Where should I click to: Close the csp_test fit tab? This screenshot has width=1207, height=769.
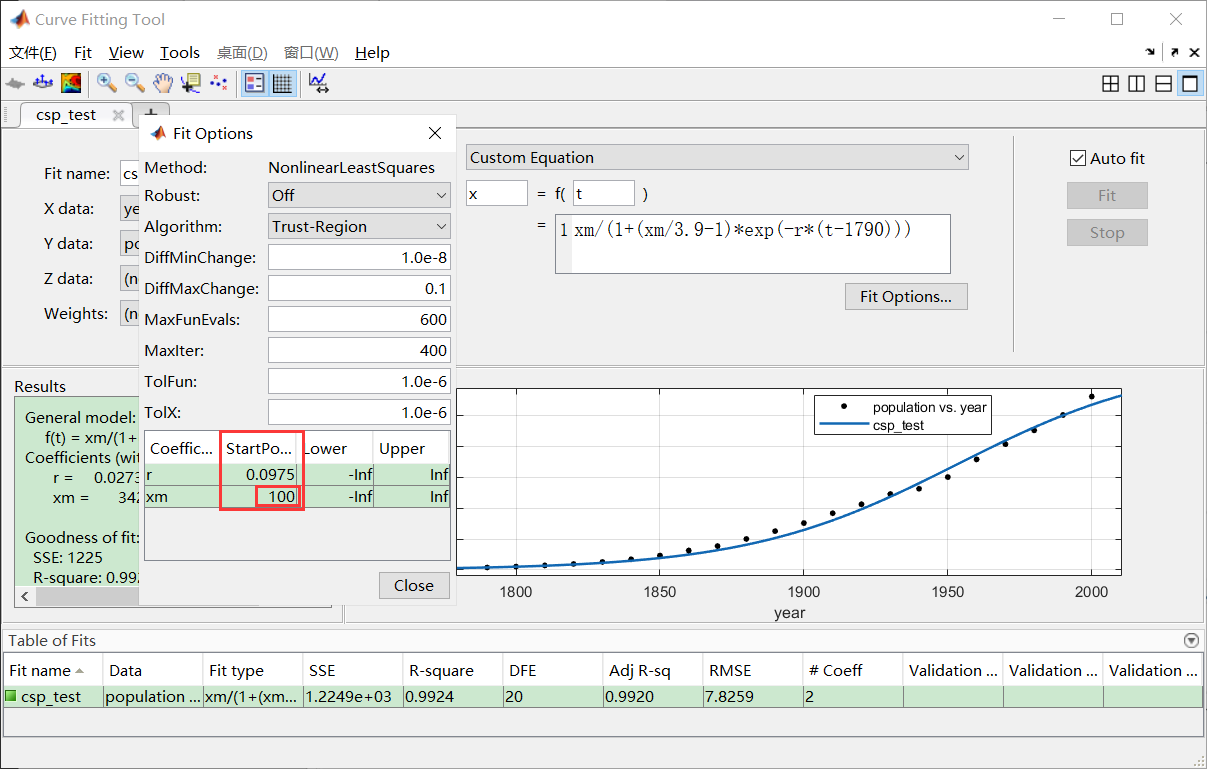(118, 115)
